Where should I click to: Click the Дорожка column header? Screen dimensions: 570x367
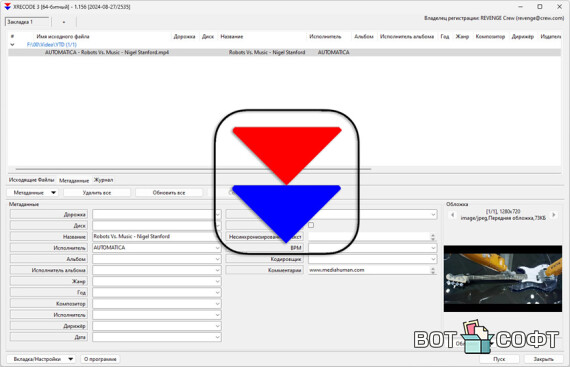(x=184, y=36)
